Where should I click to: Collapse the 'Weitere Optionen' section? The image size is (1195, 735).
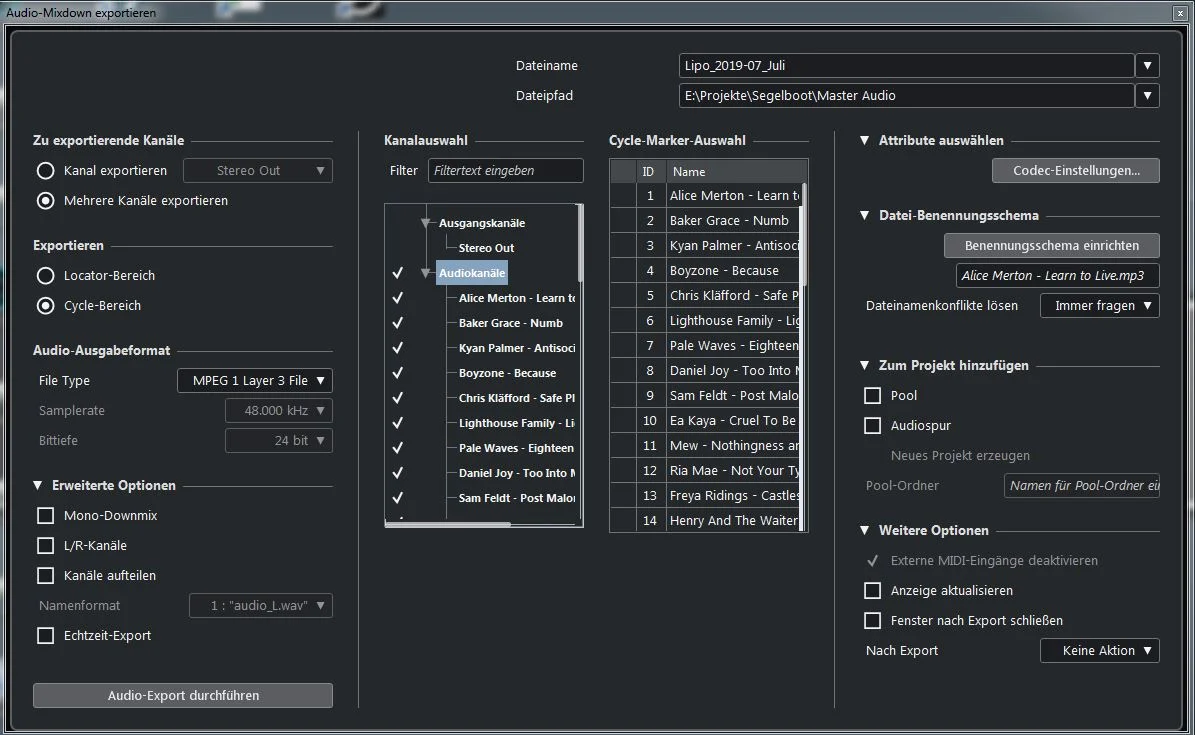click(864, 531)
